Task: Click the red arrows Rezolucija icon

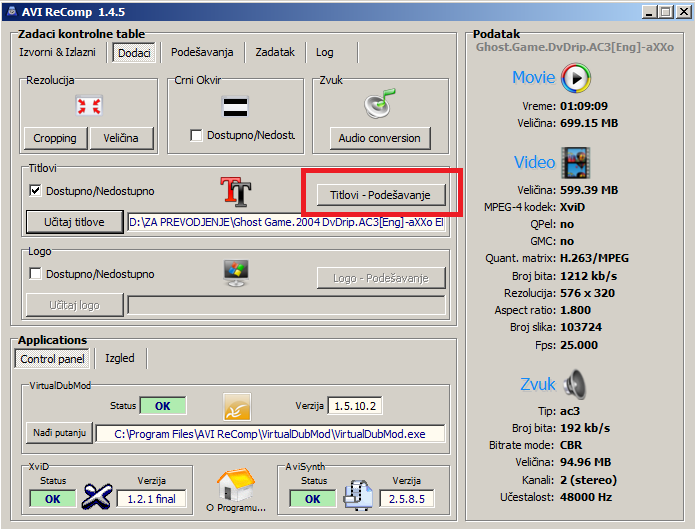Action: [89, 106]
